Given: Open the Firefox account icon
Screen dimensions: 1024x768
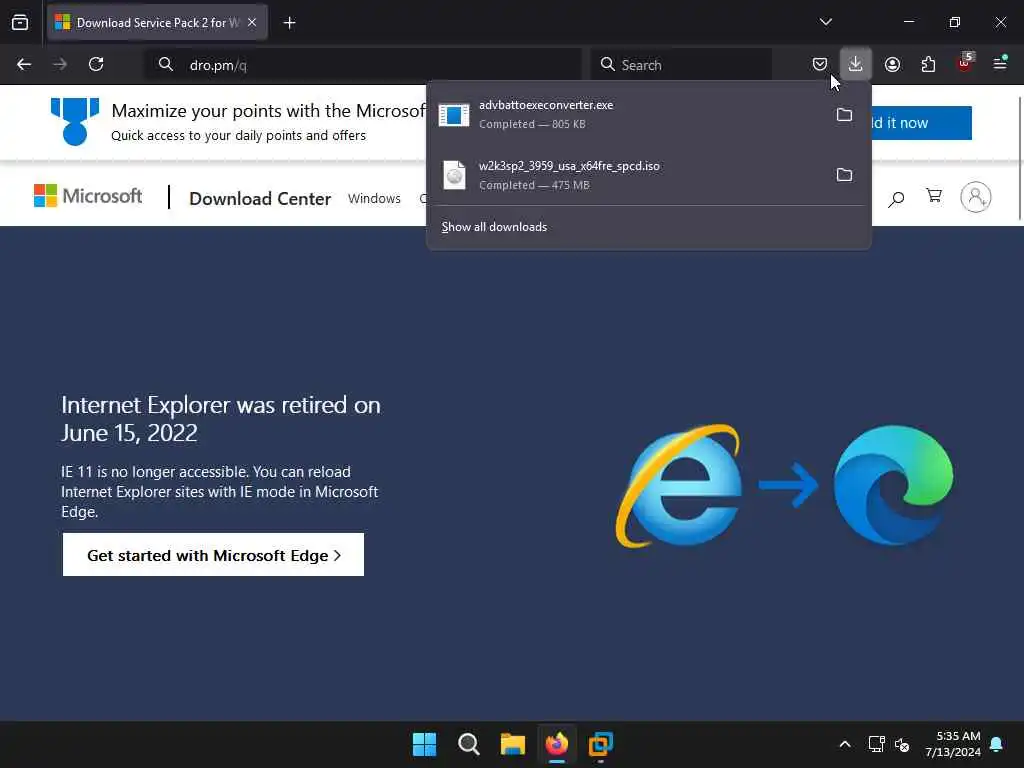Looking at the screenshot, I should tap(892, 64).
